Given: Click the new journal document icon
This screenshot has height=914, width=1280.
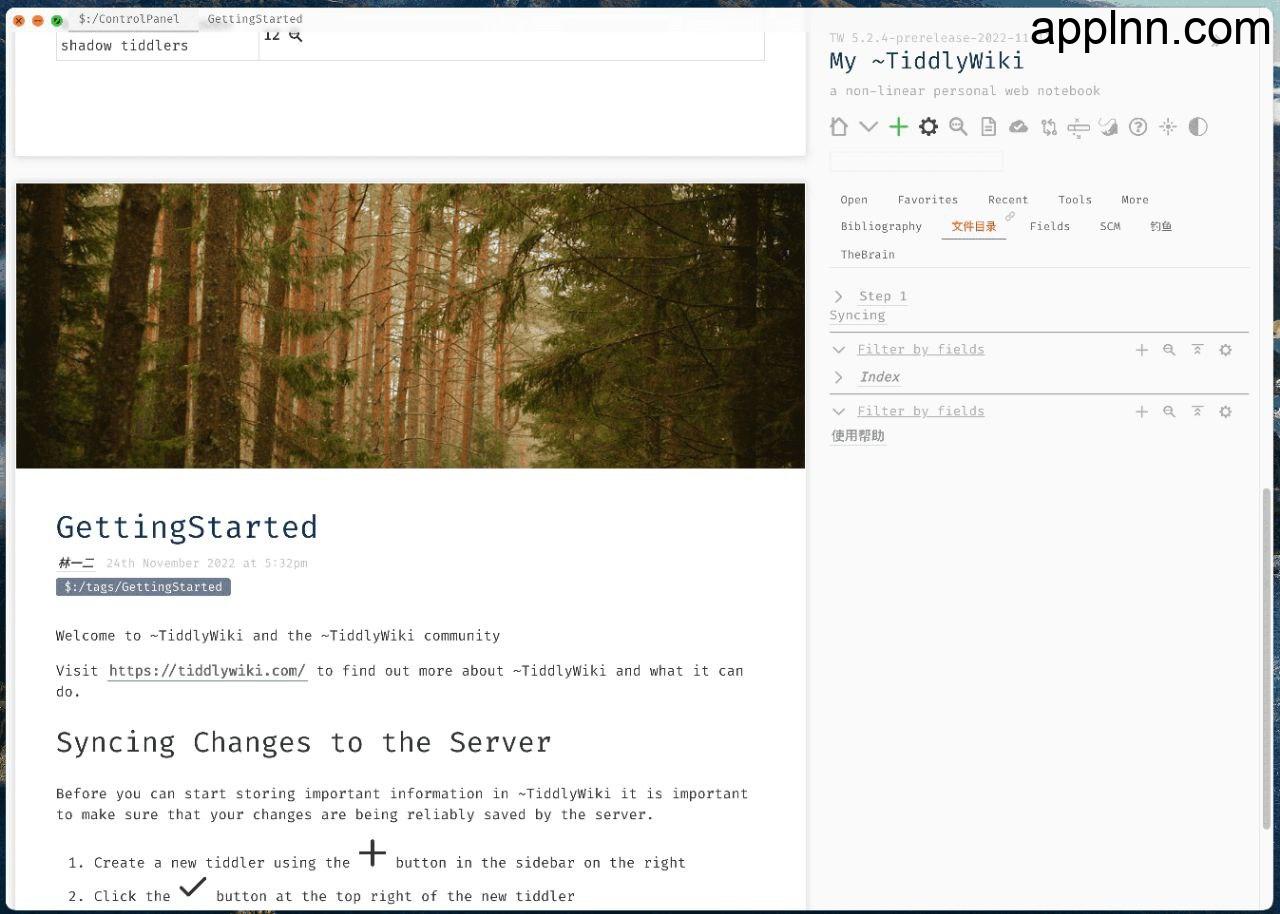Looking at the screenshot, I should pos(988,127).
